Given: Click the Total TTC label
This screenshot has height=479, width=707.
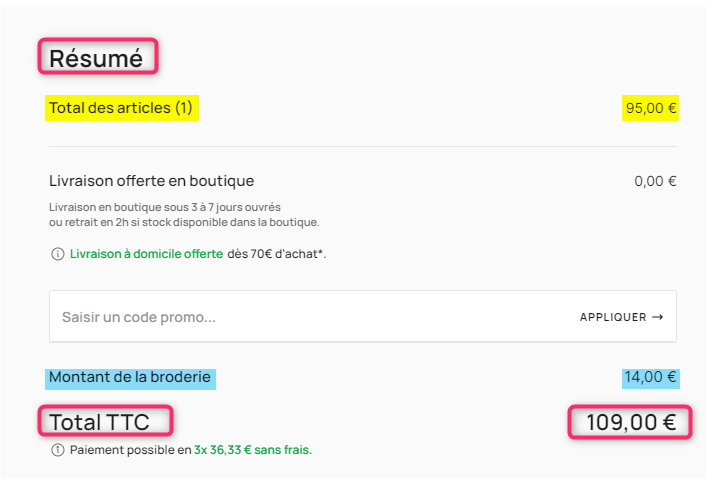Looking at the screenshot, I should pos(99,422).
